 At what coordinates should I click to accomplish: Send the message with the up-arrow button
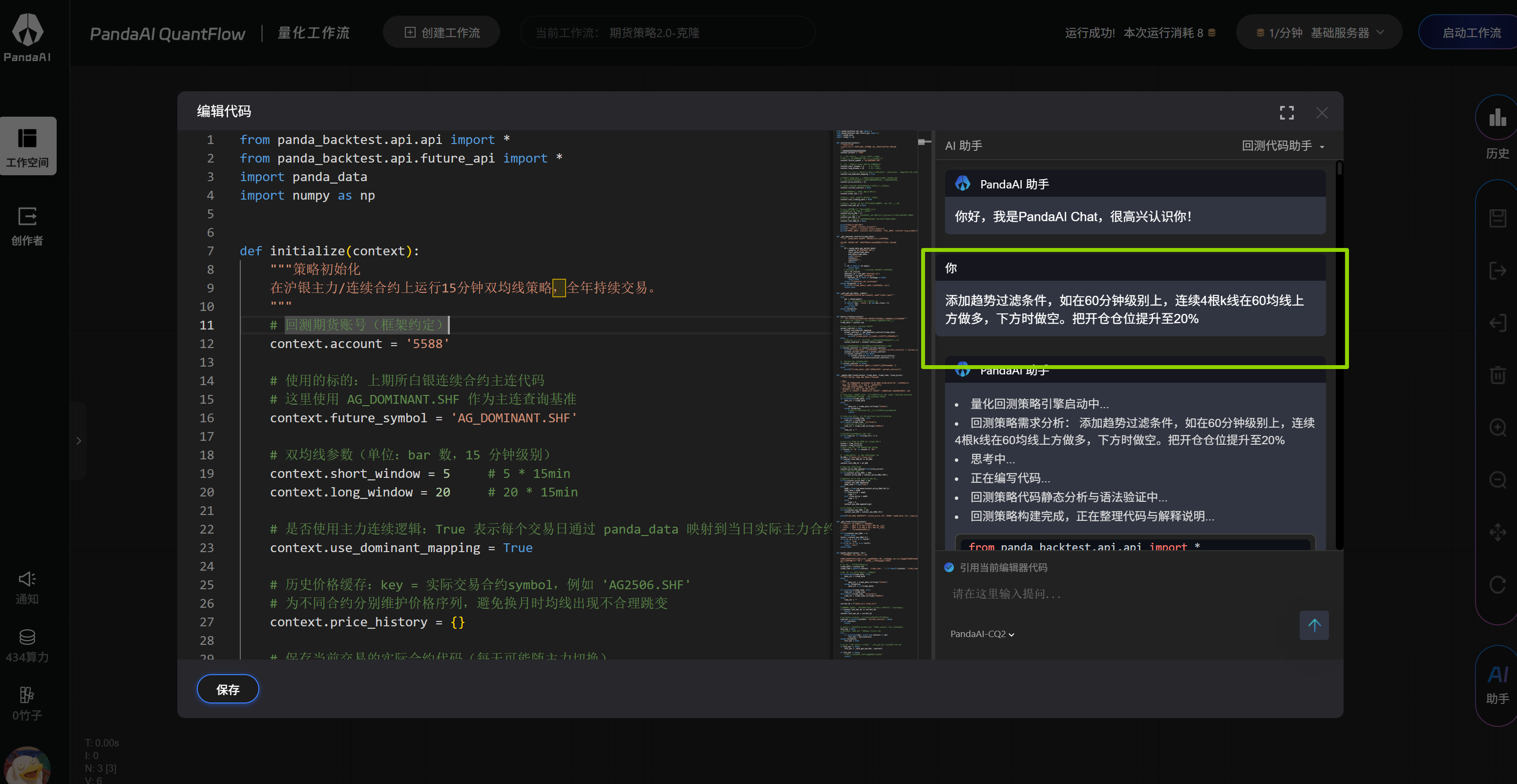[x=1314, y=625]
